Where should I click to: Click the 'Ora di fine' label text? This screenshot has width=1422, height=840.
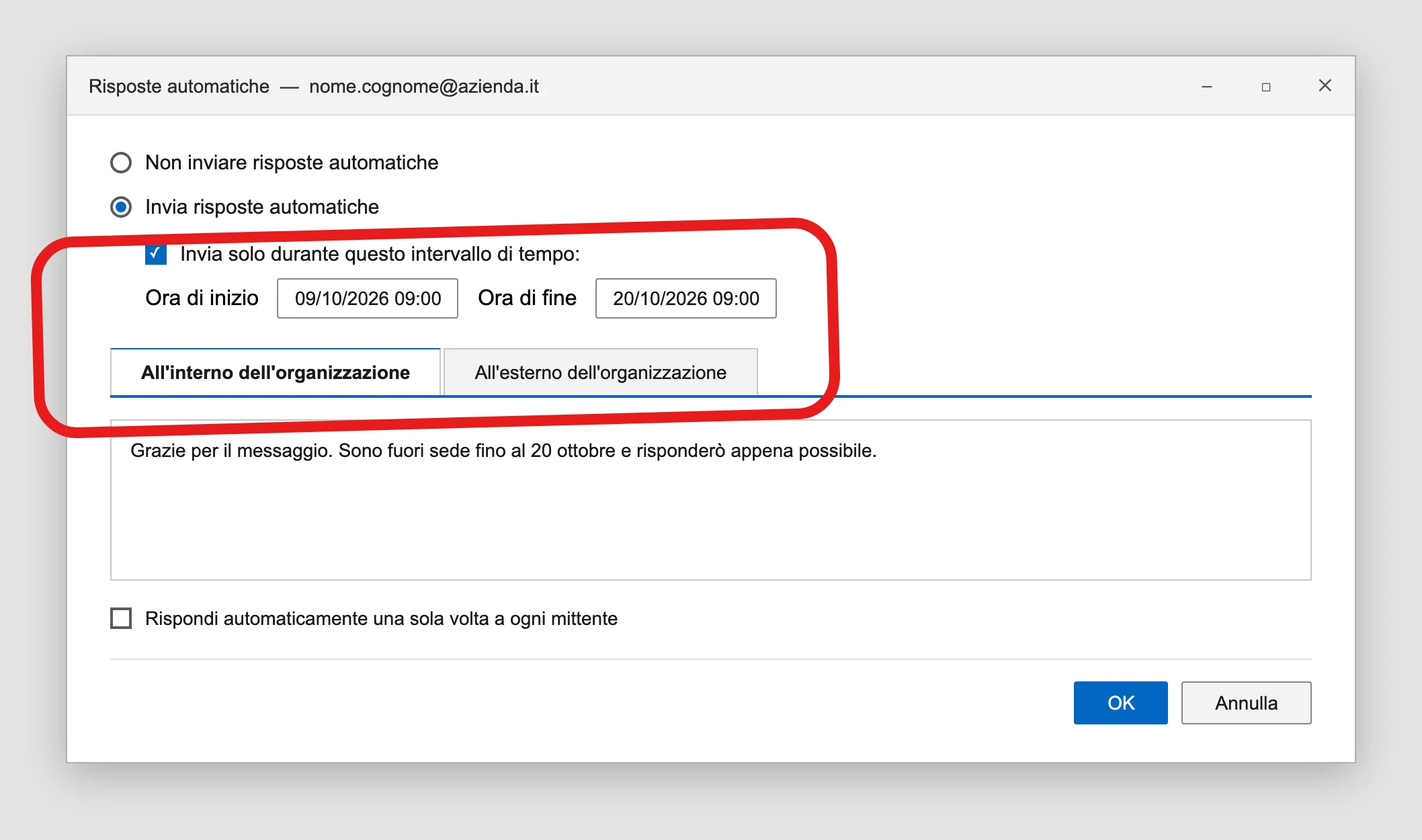(528, 298)
